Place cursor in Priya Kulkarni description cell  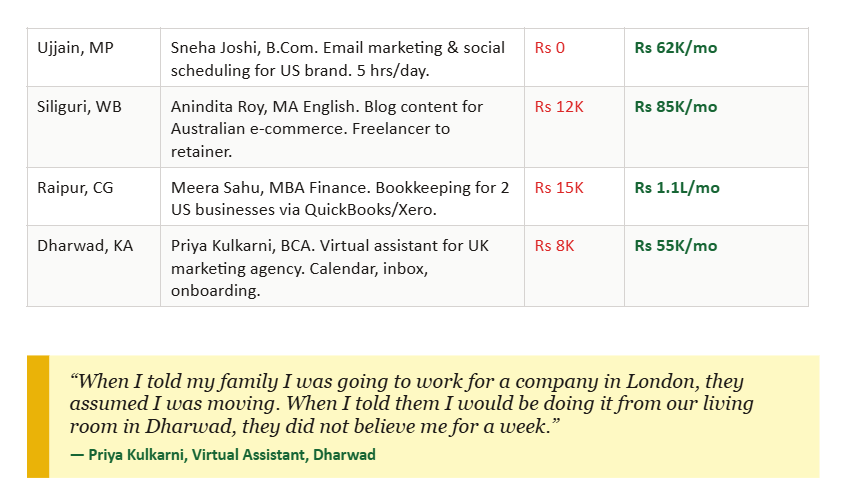click(329, 268)
